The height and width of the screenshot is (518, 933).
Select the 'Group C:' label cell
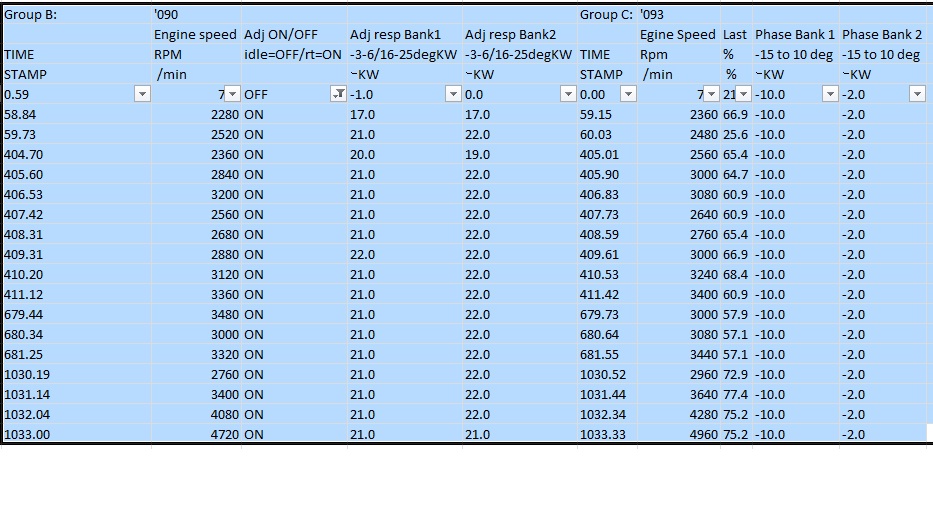click(608, 15)
